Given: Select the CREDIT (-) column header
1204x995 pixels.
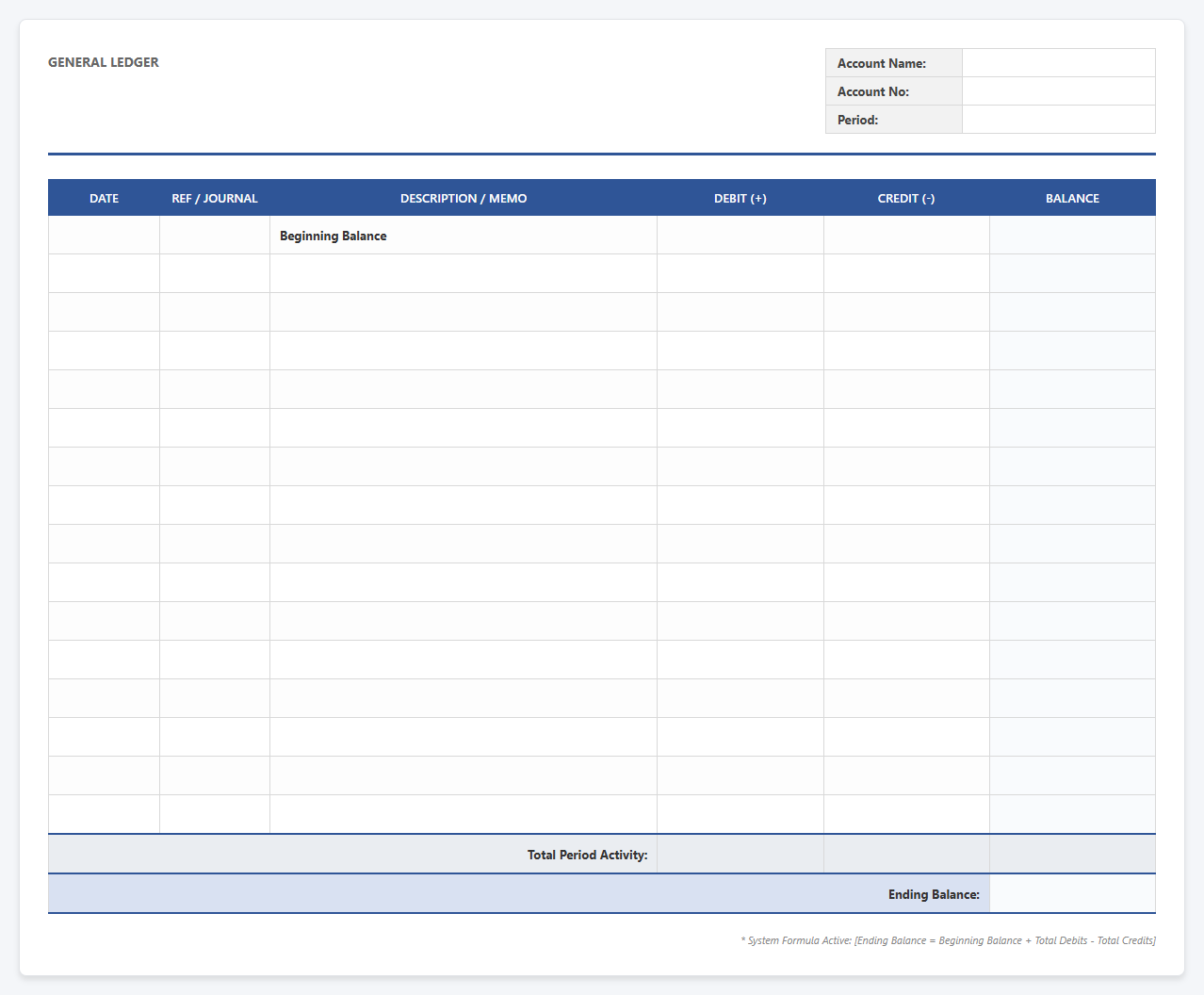Looking at the screenshot, I should [906, 198].
